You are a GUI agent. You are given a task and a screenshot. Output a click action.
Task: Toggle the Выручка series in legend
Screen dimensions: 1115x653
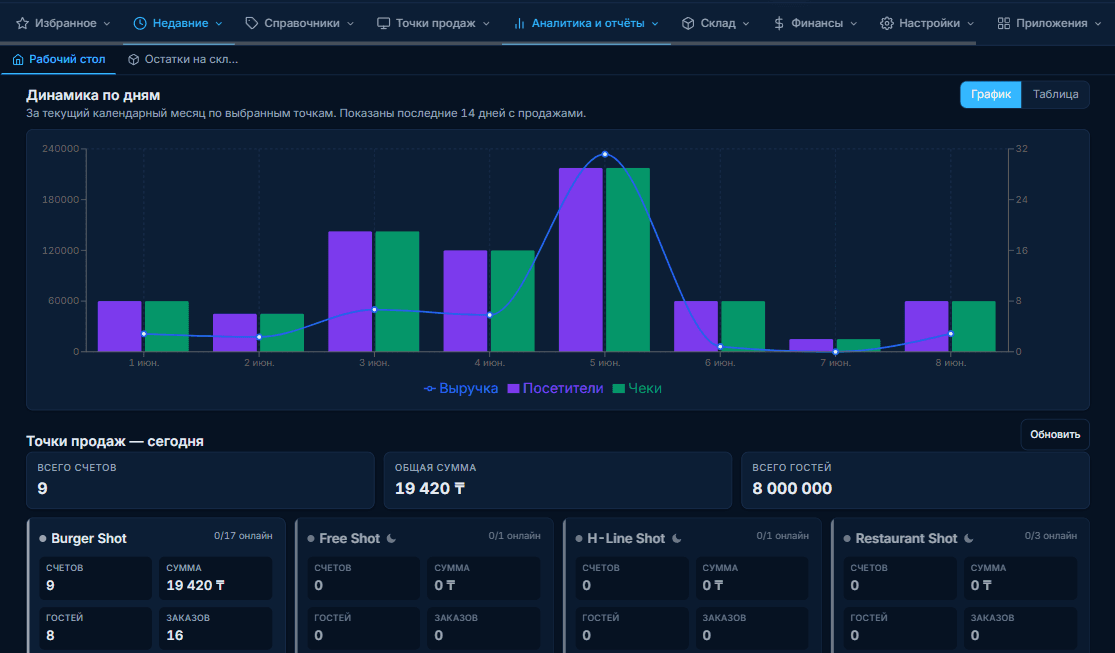pos(461,388)
